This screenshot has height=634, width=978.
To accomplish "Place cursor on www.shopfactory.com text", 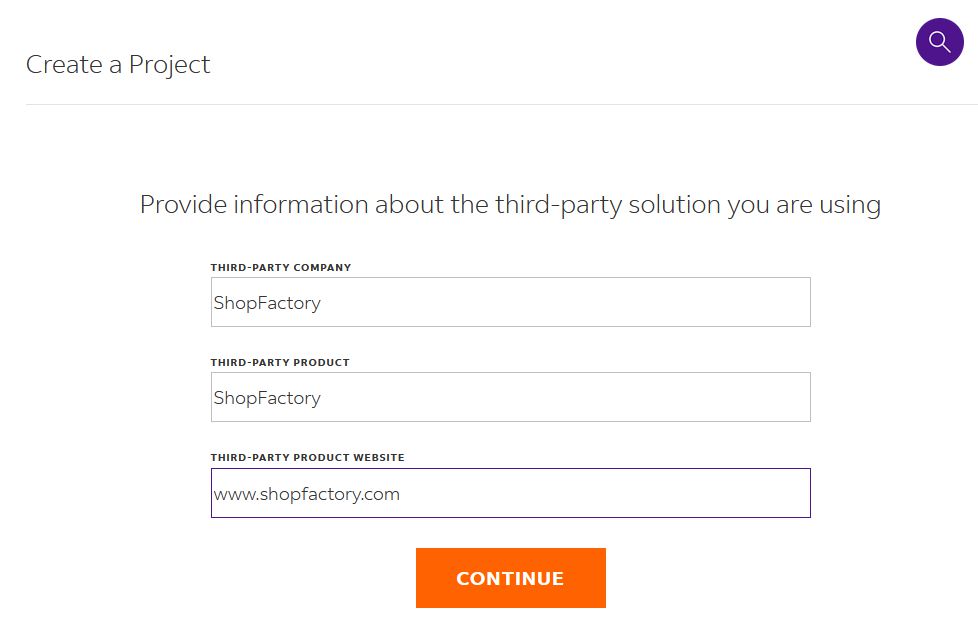I will (x=306, y=494).
